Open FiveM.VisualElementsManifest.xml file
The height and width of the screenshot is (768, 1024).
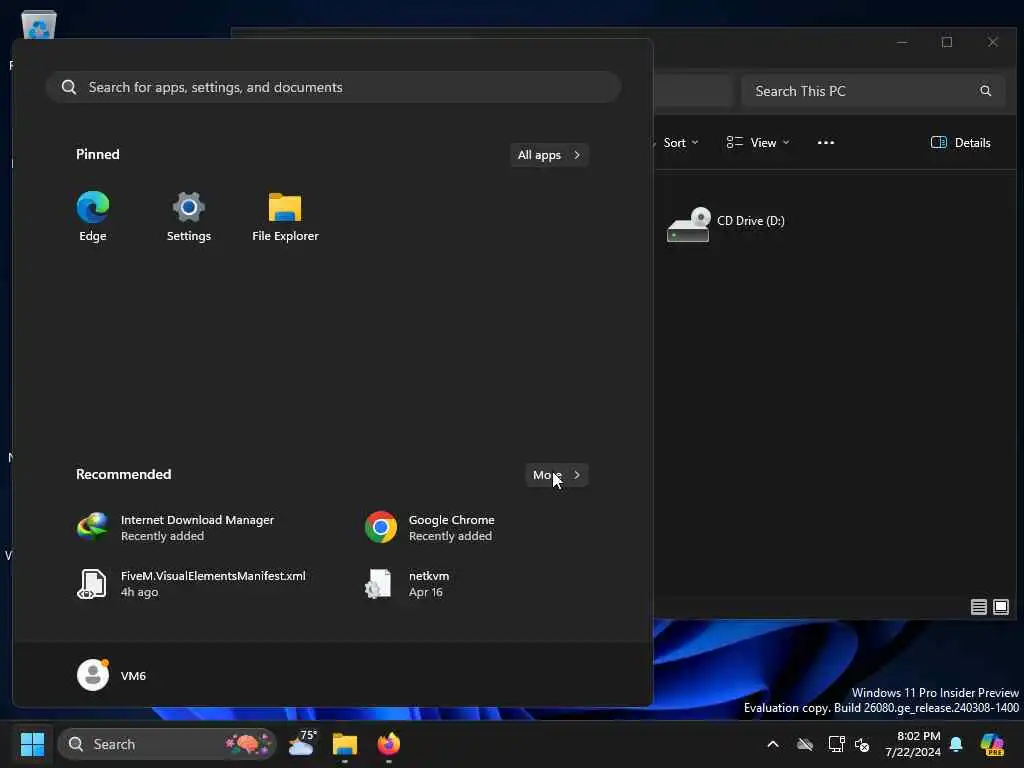[191, 584]
